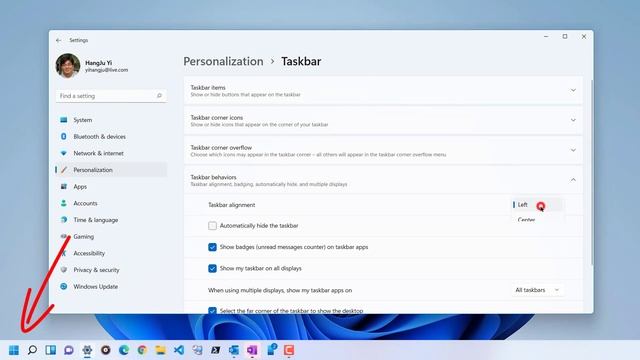Click the Taskbar alignment label

pyautogui.click(x=231, y=205)
